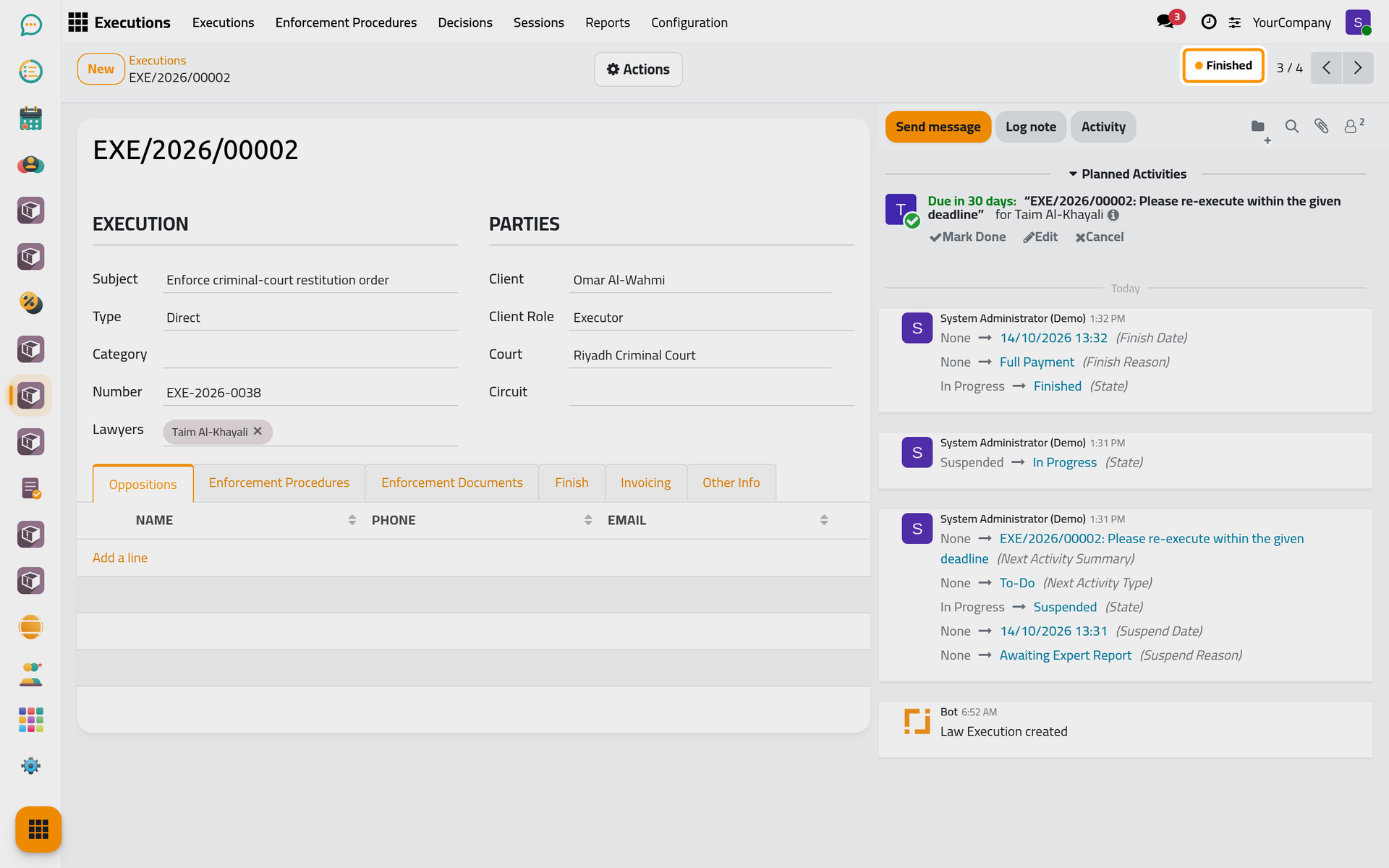Click the Finished status indicator
Screen dimensions: 1389x868
1223,66
